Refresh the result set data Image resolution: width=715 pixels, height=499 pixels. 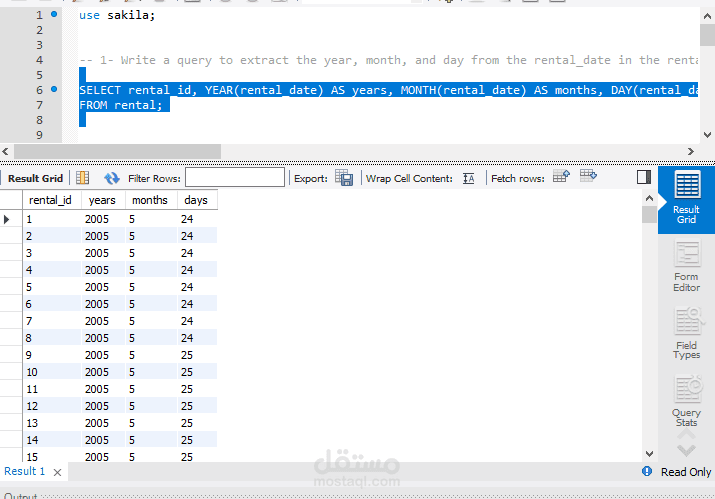coord(111,178)
